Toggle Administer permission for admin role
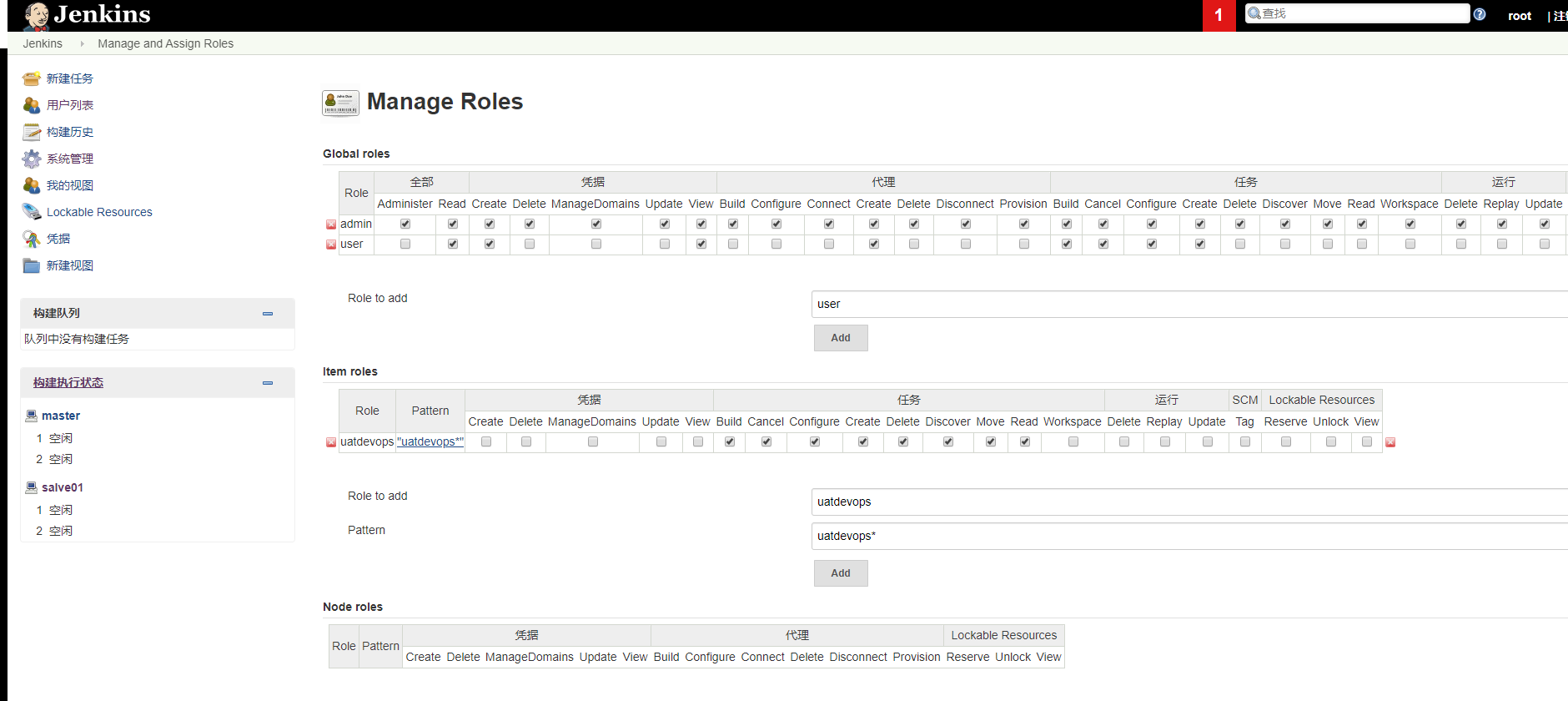 pyautogui.click(x=405, y=224)
